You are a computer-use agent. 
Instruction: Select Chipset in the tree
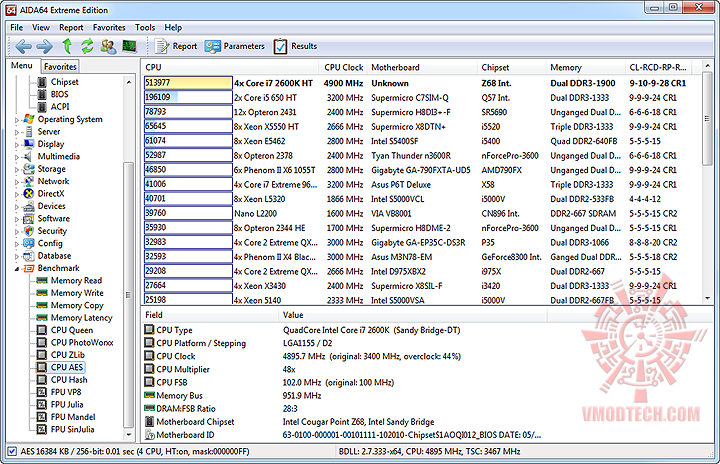pyautogui.click(x=58, y=82)
